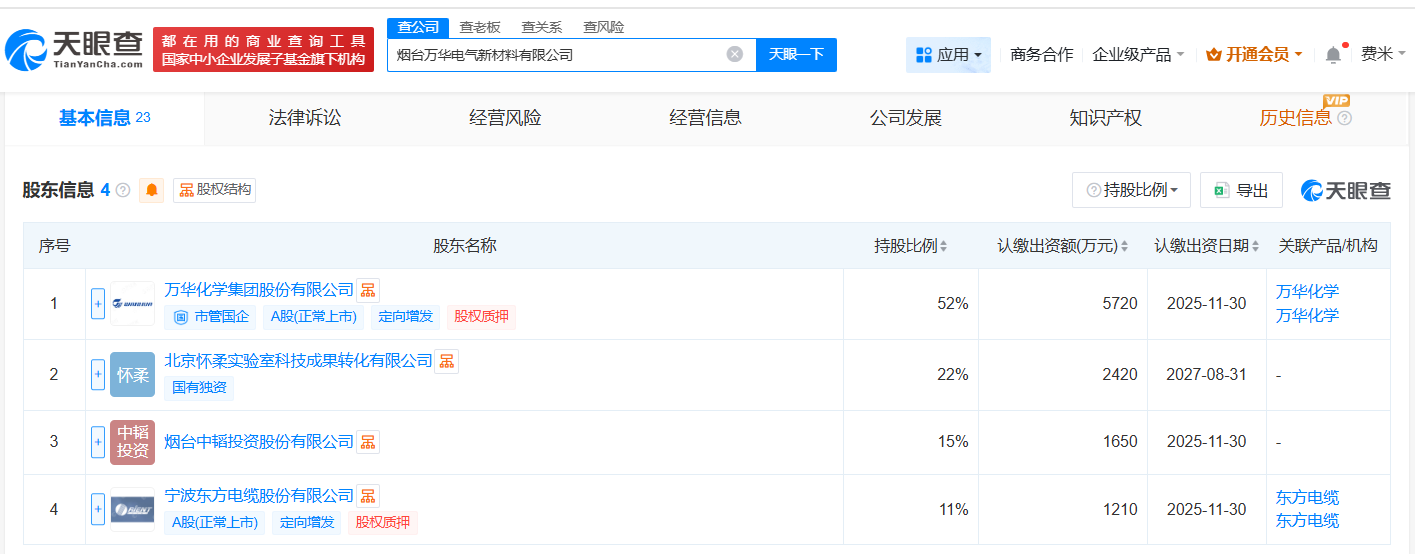The image size is (1415, 554).
Task: Export shareholder list with 导出 button
Action: pyautogui.click(x=1241, y=190)
